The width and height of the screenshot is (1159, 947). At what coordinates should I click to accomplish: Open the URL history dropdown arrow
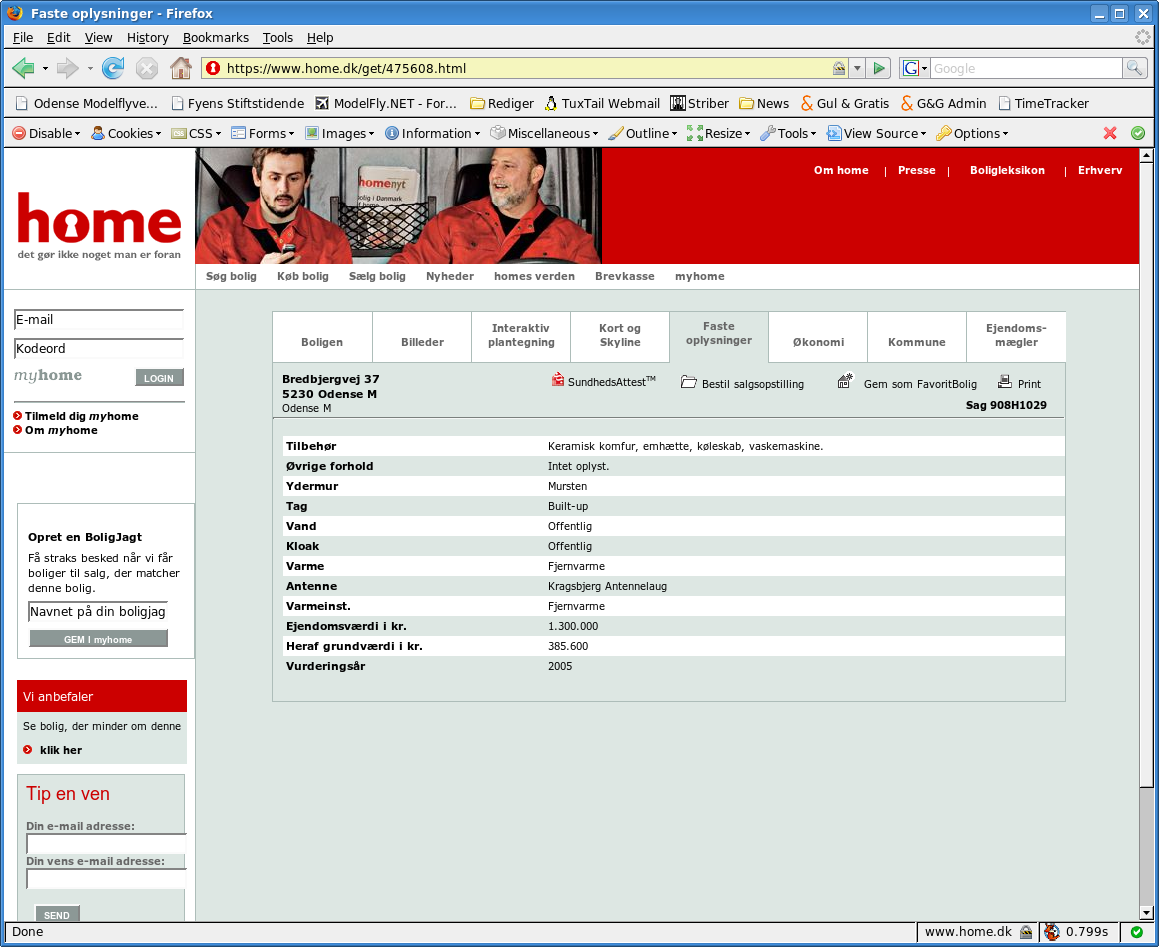click(857, 68)
